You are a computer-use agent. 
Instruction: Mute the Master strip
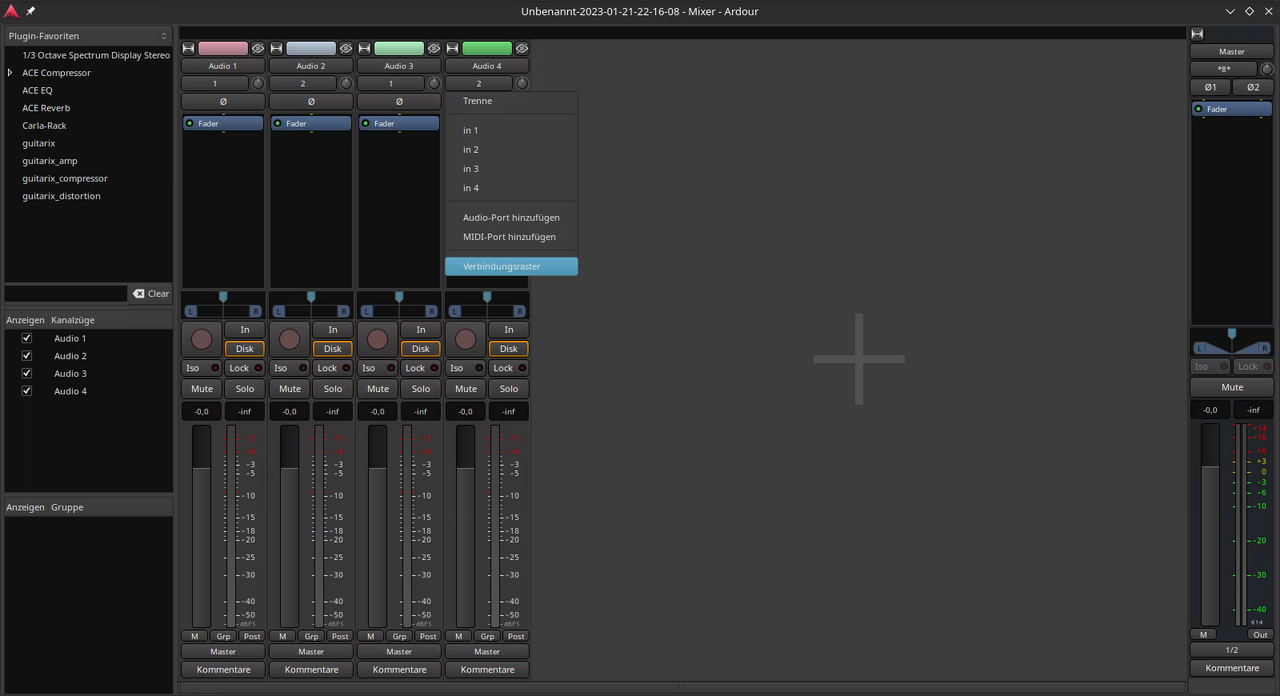pos(1232,388)
